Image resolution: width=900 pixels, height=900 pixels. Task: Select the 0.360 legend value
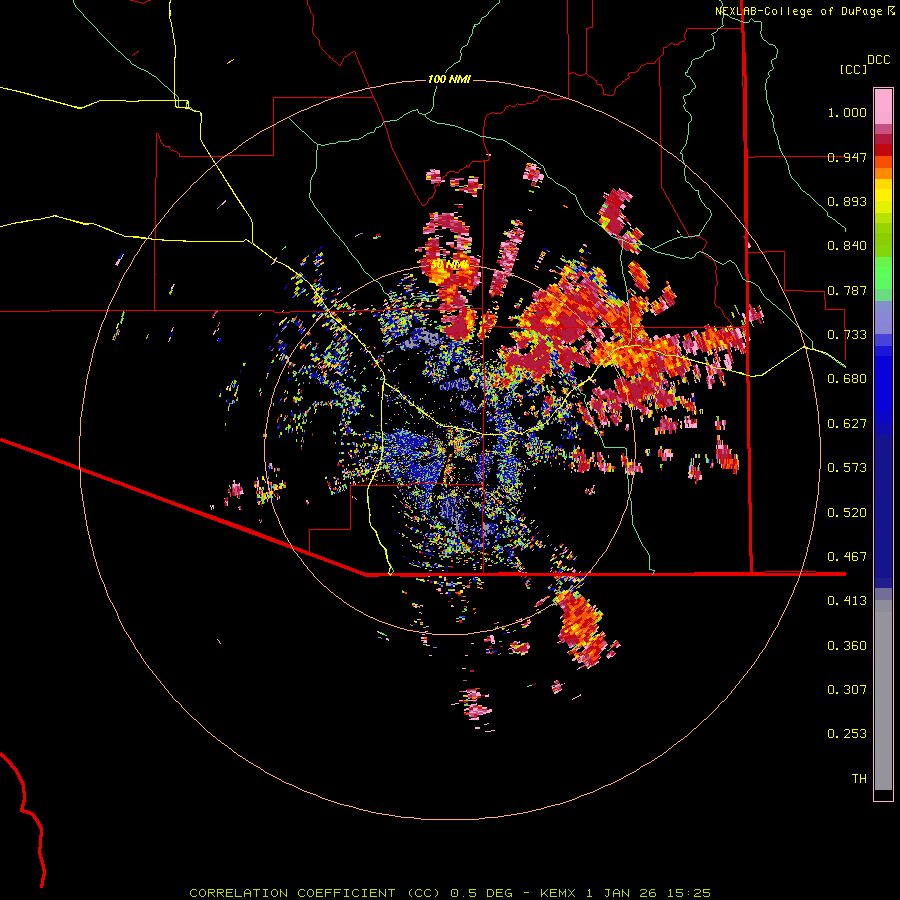coord(847,646)
